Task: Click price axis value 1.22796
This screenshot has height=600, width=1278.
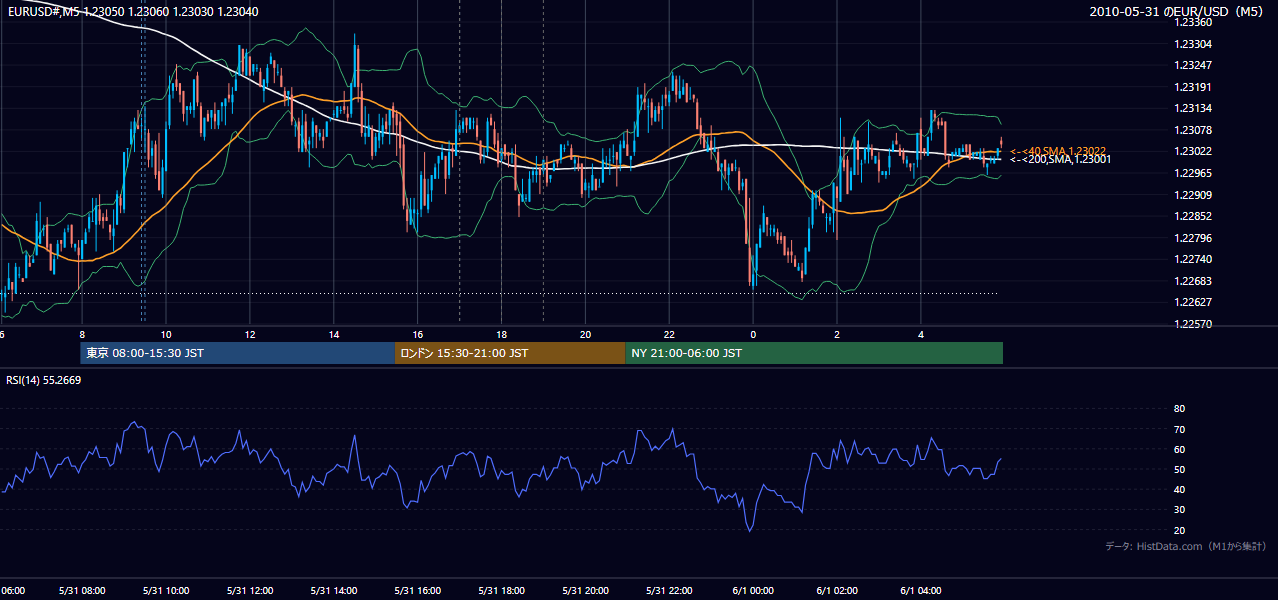Action: 1191,238
